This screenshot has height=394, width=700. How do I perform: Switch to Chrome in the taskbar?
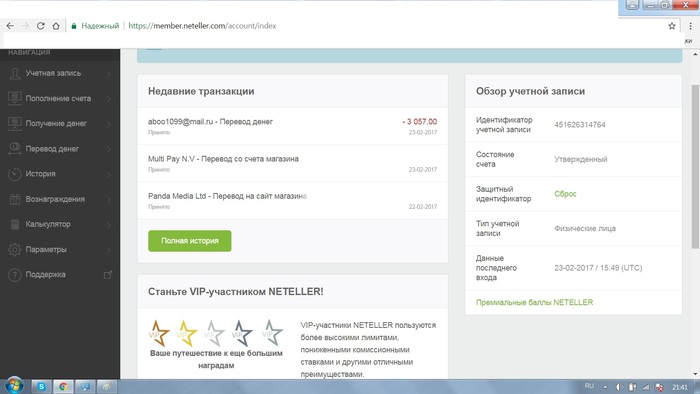tap(63, 386)
